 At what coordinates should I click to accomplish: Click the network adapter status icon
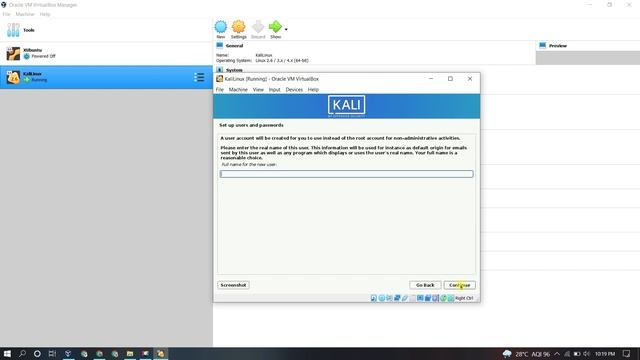coord(397,298)
